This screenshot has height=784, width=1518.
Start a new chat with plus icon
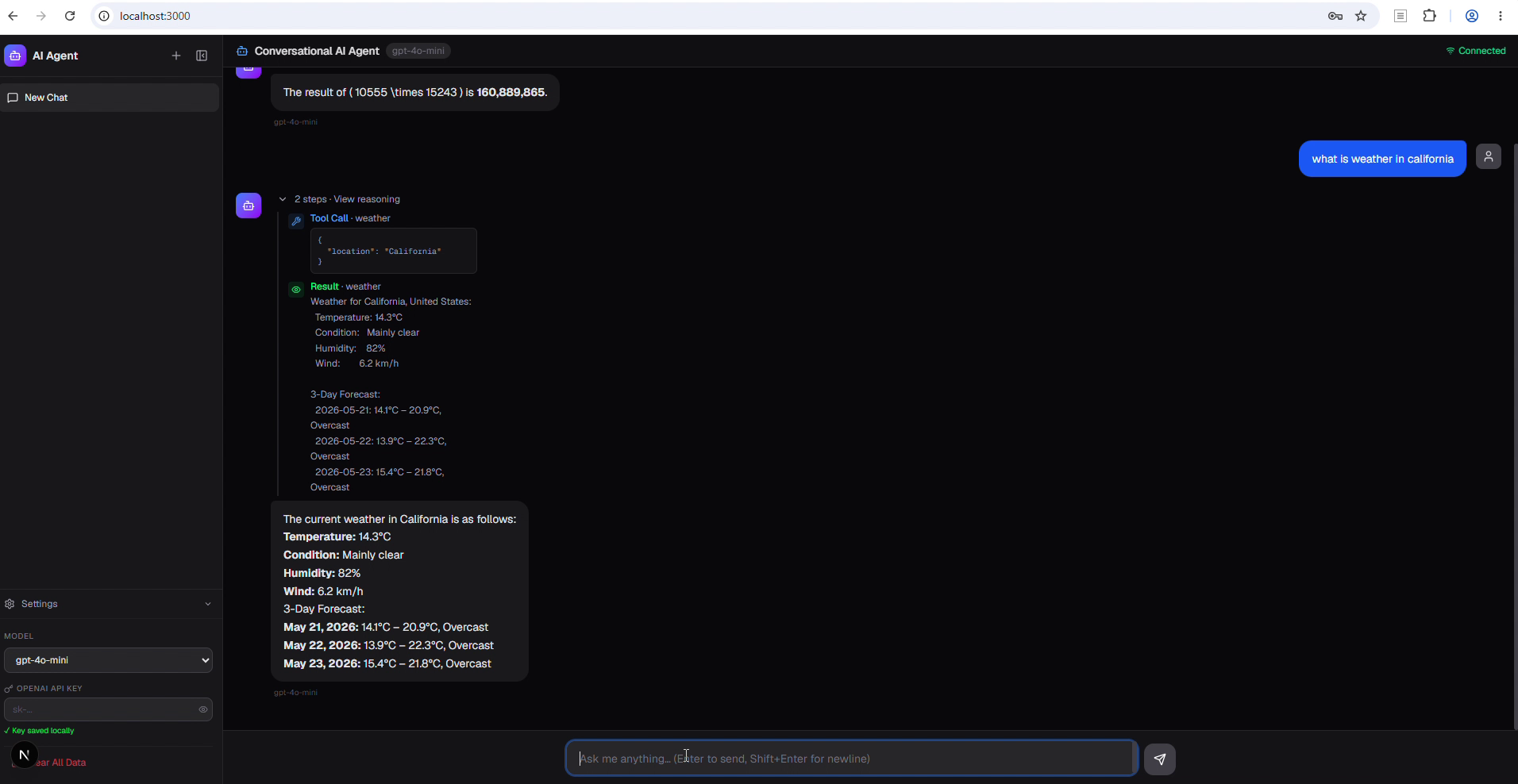pos(176,56)
